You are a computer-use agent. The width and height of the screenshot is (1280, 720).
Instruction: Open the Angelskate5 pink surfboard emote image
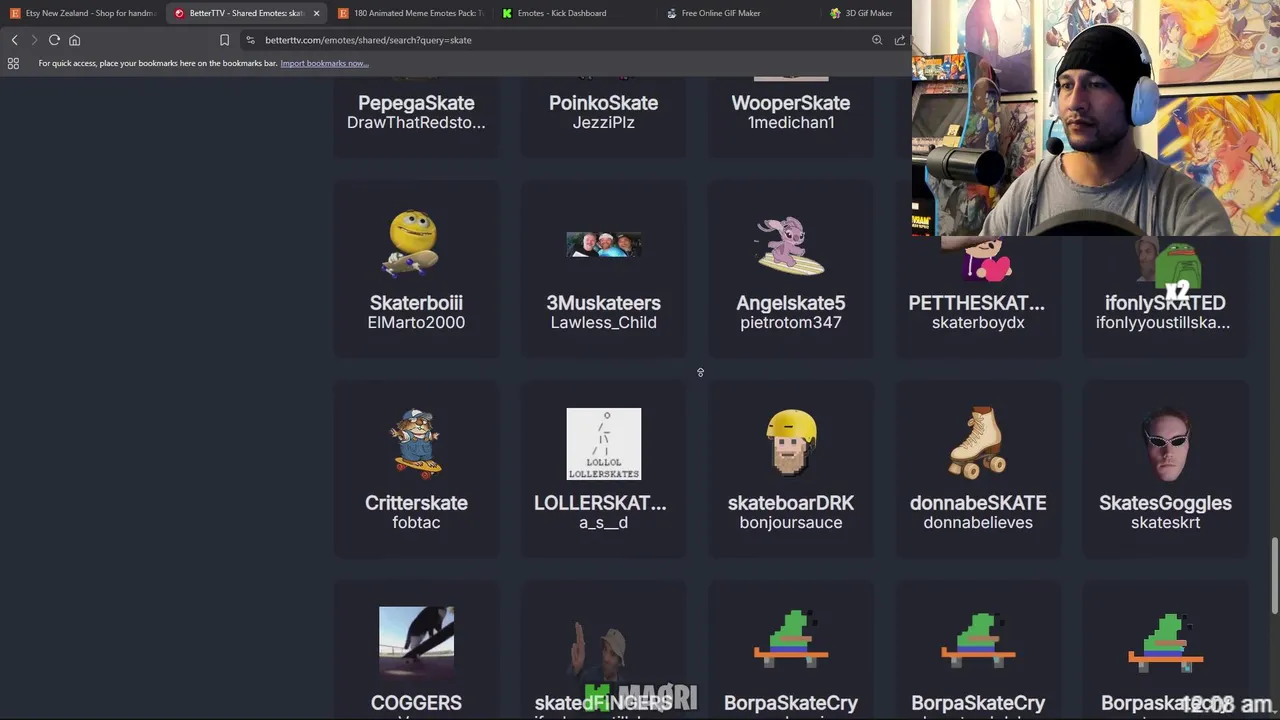(x=790, y=245)
